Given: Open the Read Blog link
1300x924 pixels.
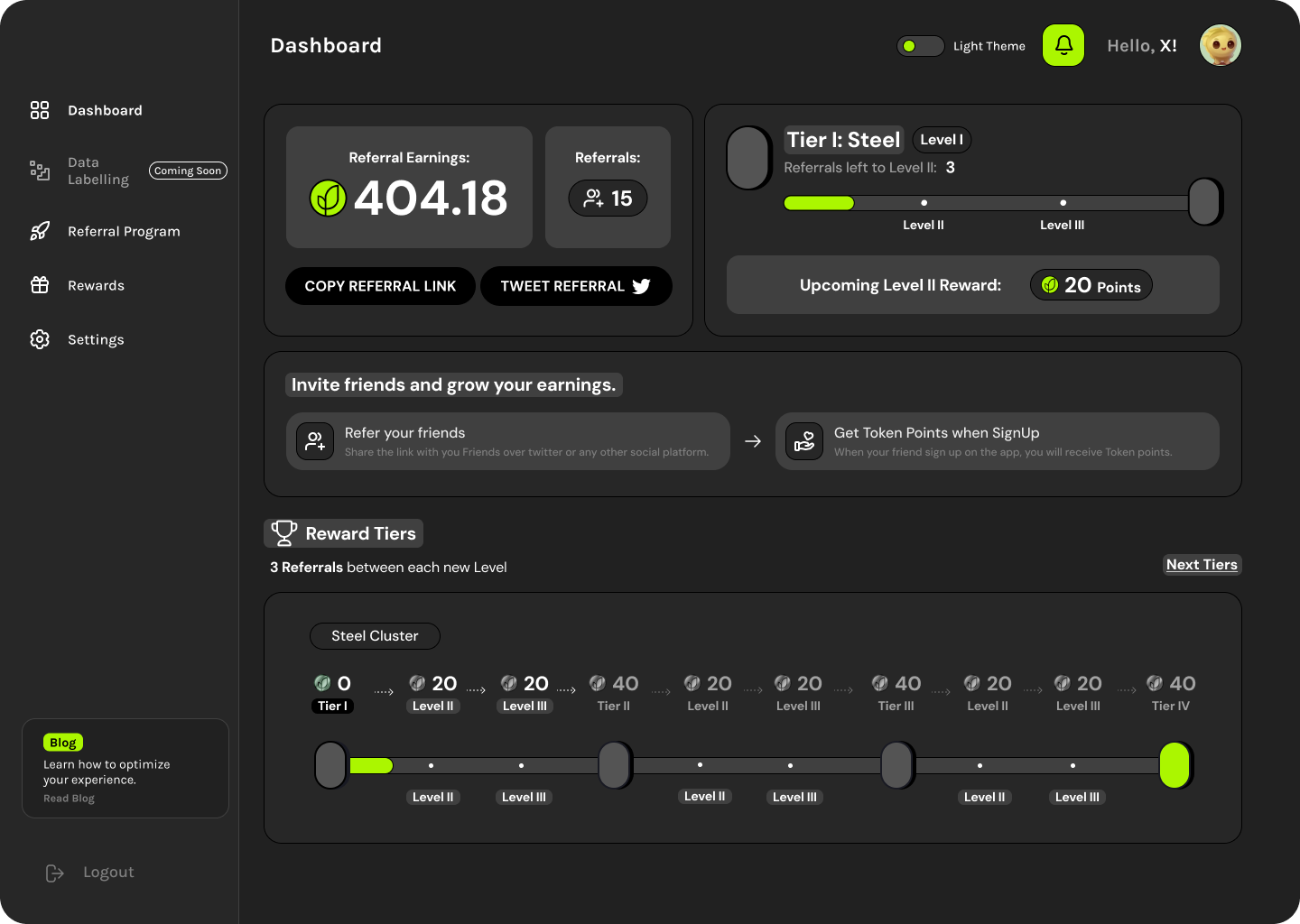Looking at the screenshot, I should (69, 798).
